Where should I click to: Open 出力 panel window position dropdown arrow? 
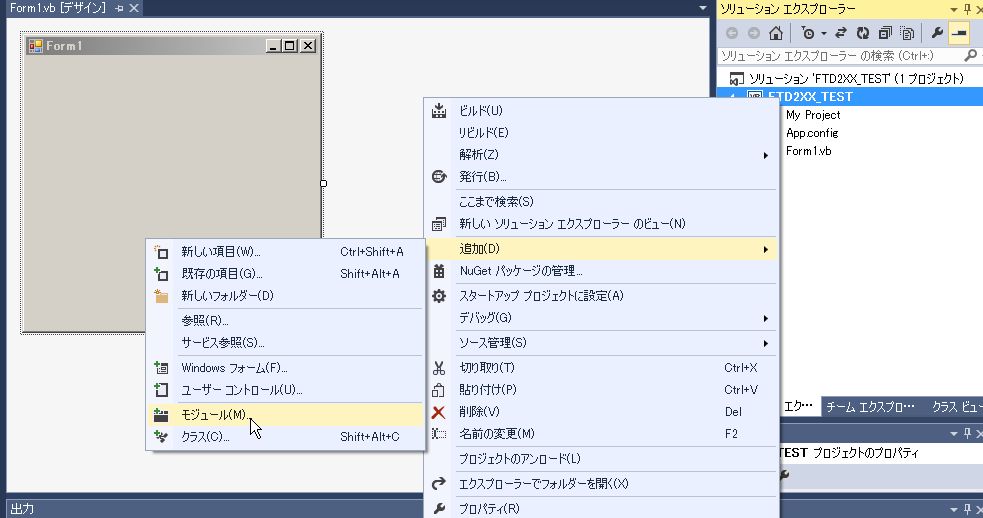[x=954, y=509]
